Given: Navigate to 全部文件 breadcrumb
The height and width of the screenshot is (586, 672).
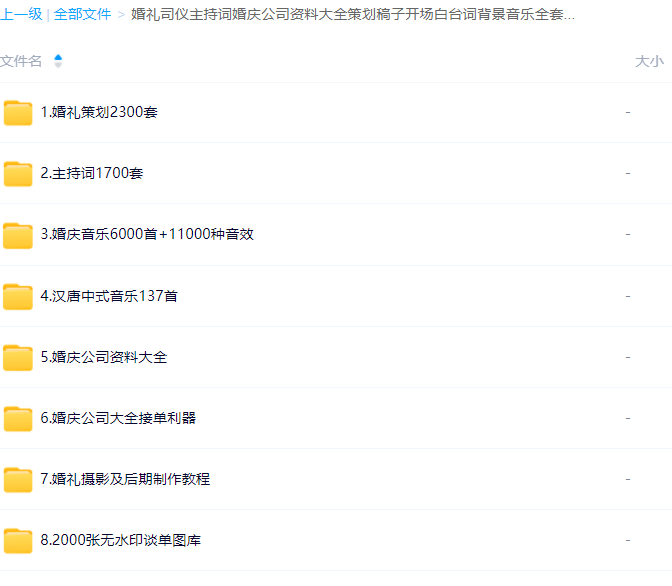Looking at the screenshot, I should click(82, 15).
